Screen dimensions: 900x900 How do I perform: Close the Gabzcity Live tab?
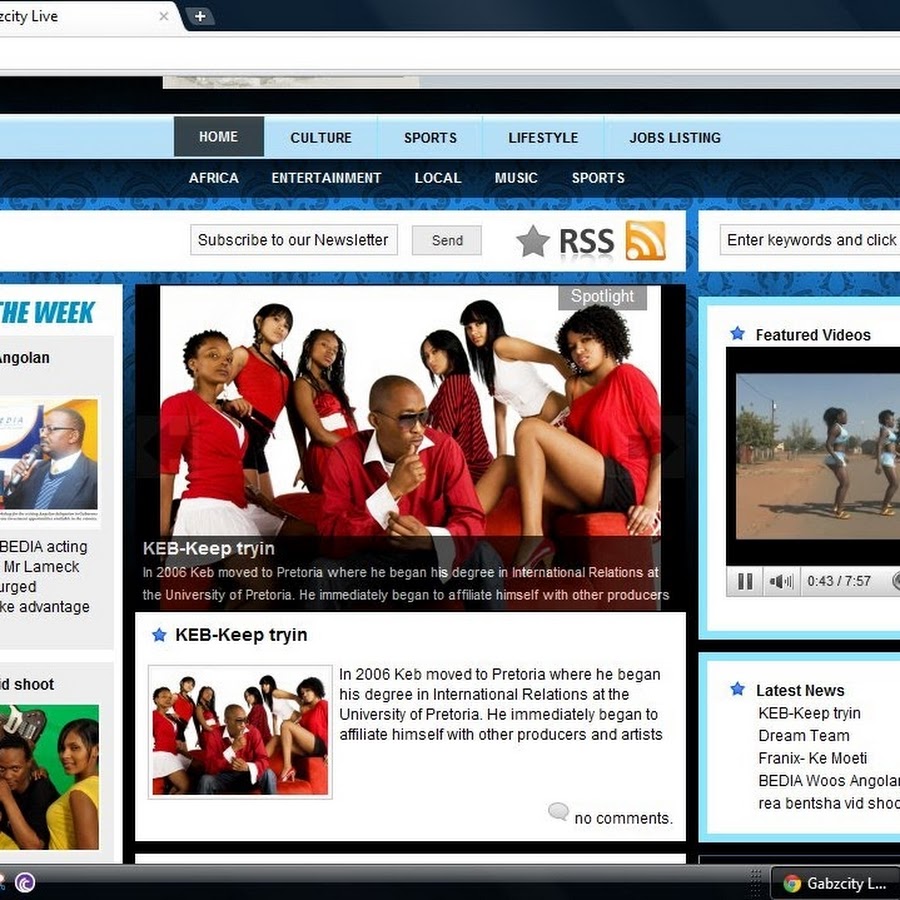164,16
